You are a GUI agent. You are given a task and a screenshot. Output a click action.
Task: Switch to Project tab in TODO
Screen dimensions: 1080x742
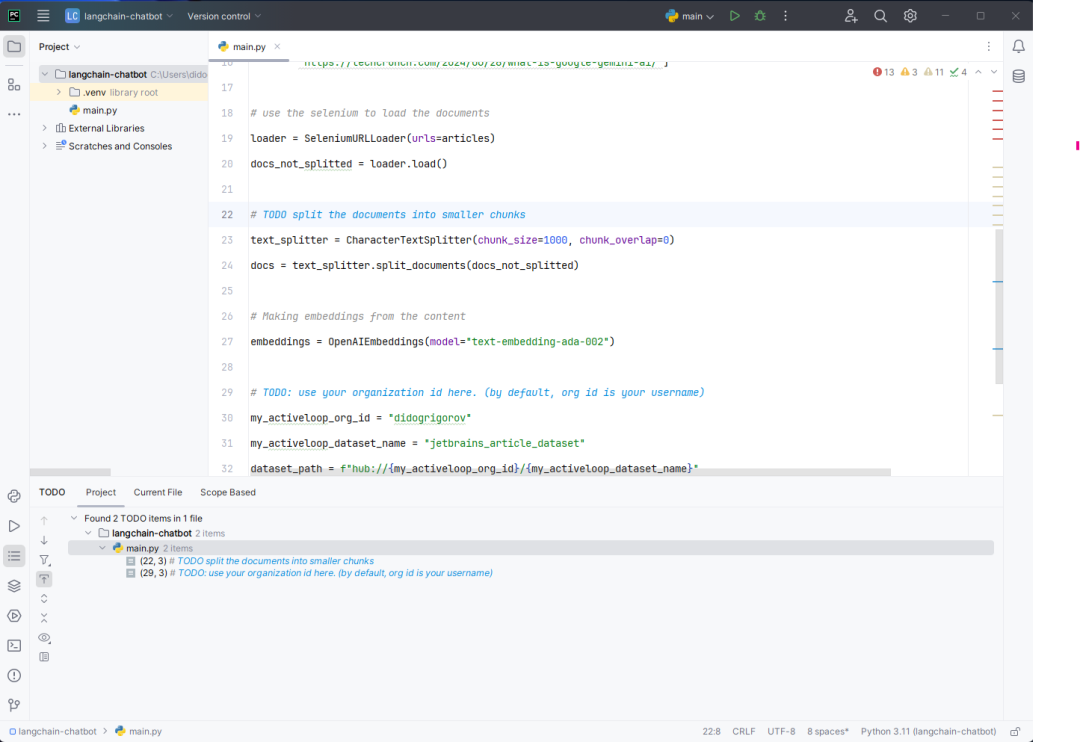pos(101,493)
